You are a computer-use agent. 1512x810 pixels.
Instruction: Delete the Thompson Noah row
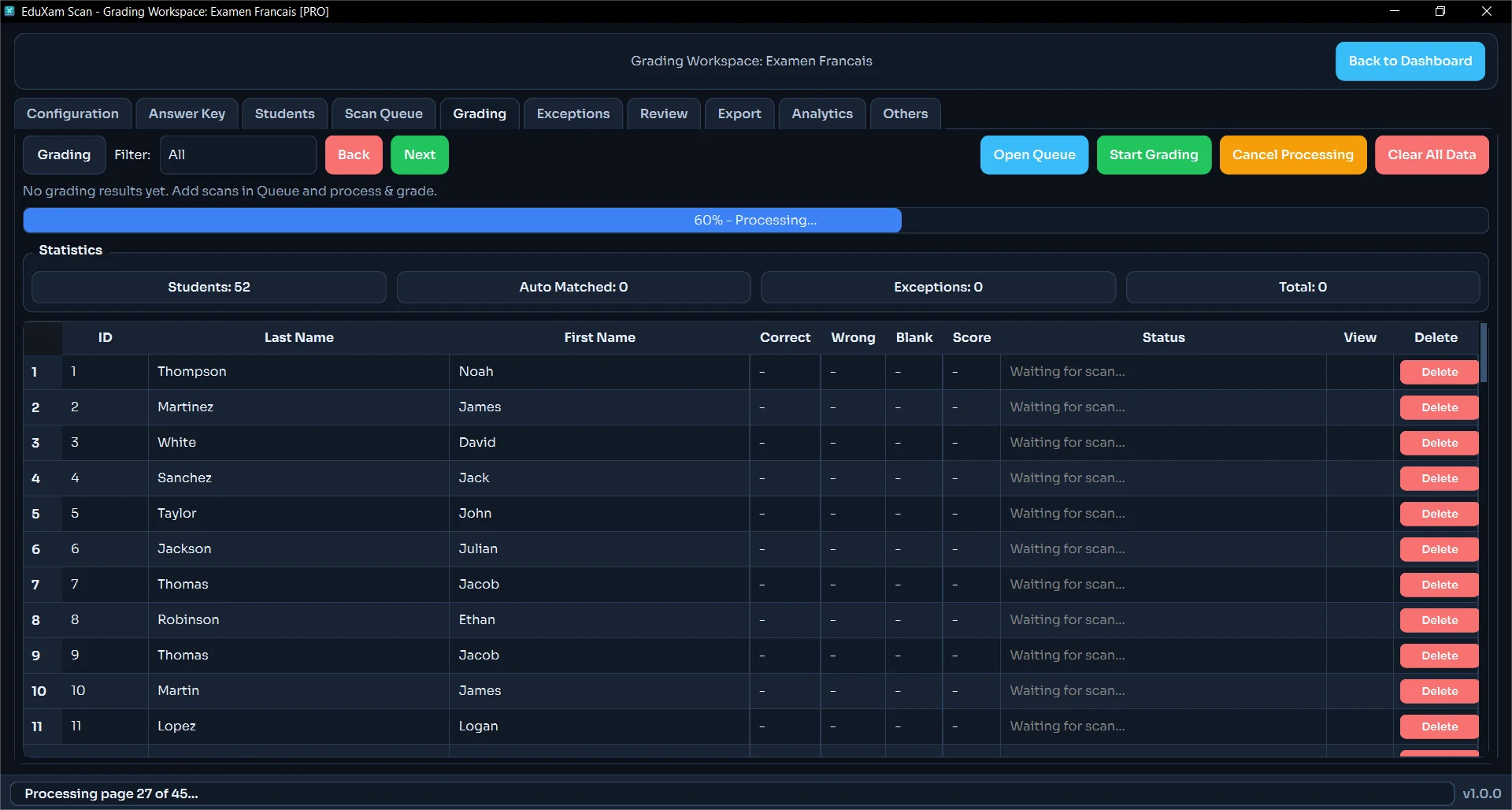(1439, 372)
